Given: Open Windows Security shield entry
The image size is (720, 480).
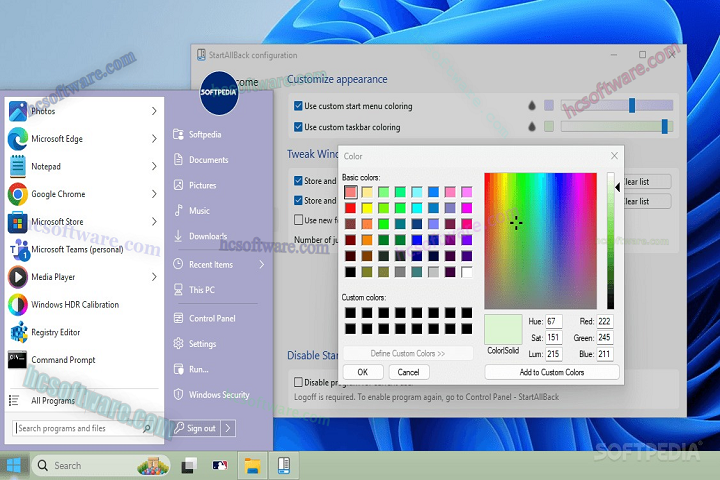Looking at the screenshot, I should point(212,395).
